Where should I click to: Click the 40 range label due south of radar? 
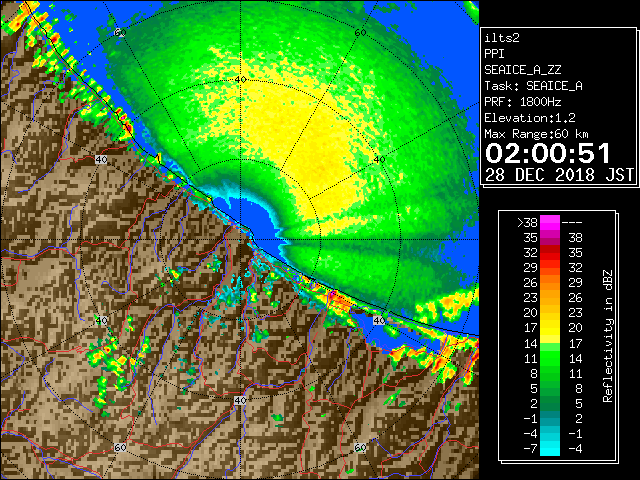pyautogui.click(x=240, y=400)
